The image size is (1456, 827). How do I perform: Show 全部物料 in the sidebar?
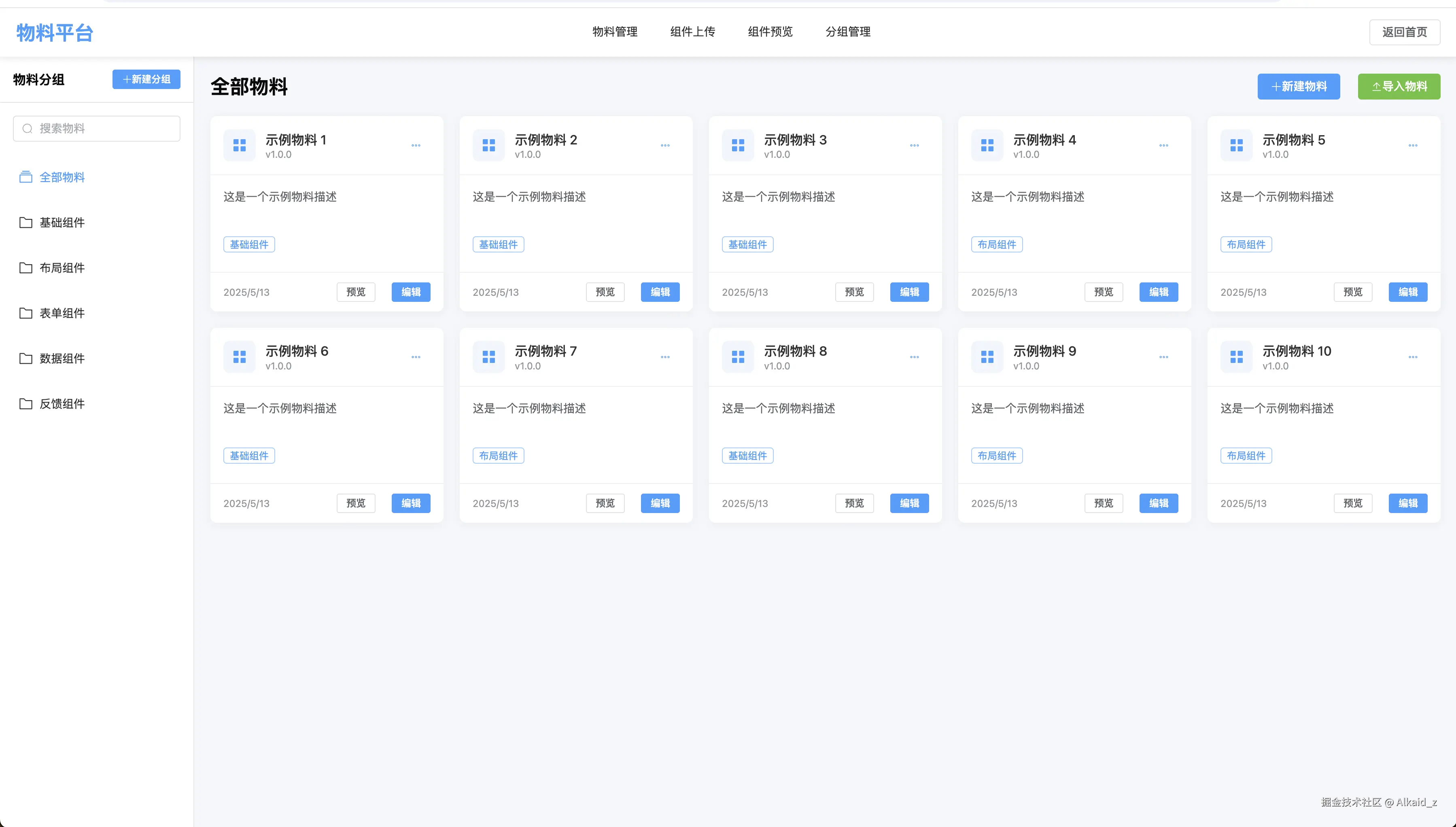click(62, 177)
